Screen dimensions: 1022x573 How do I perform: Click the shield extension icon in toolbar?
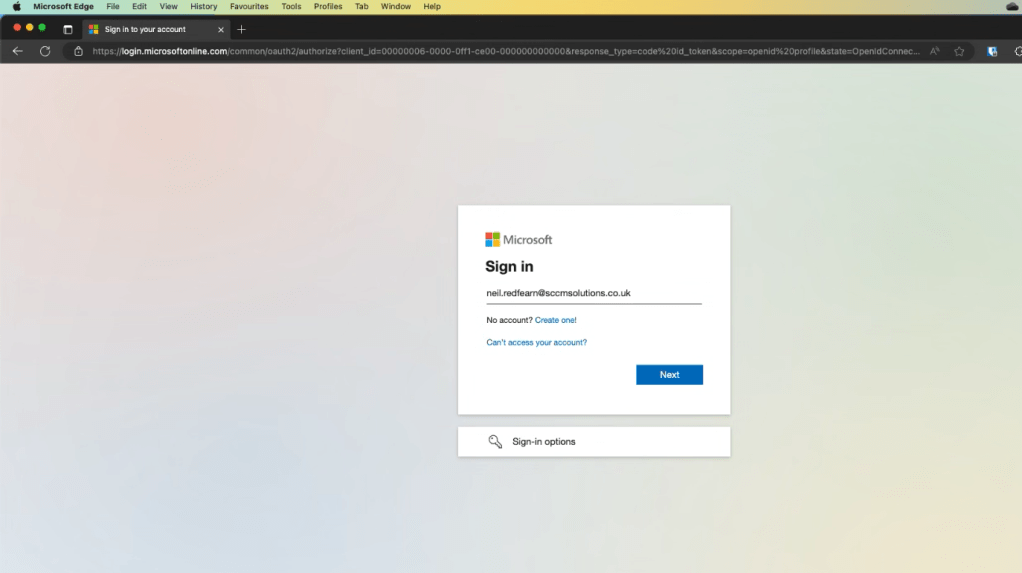[992, 51]
